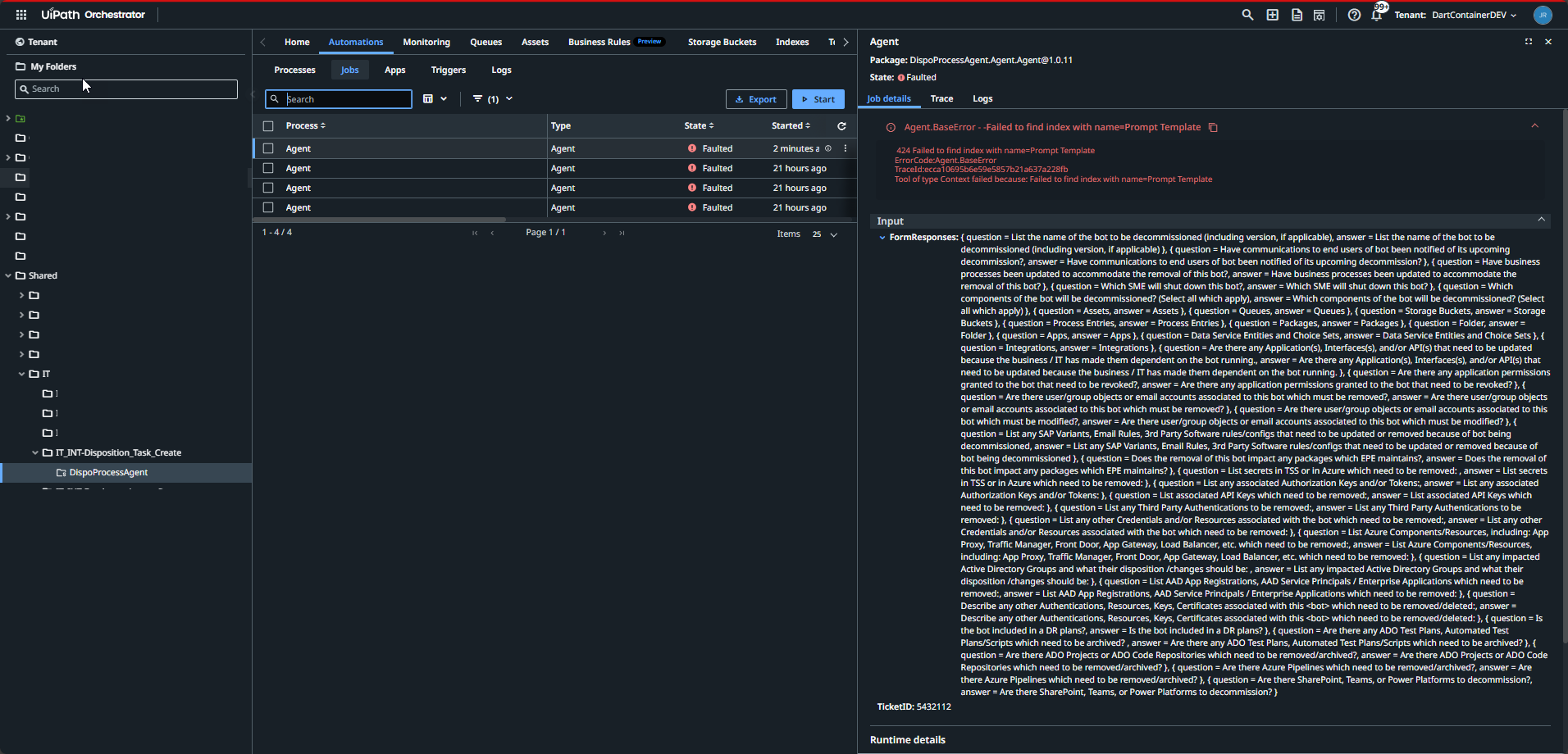Expand the Agent details panel to full screen
The height and width of the screenshot is (754, 1568).
1529,42
